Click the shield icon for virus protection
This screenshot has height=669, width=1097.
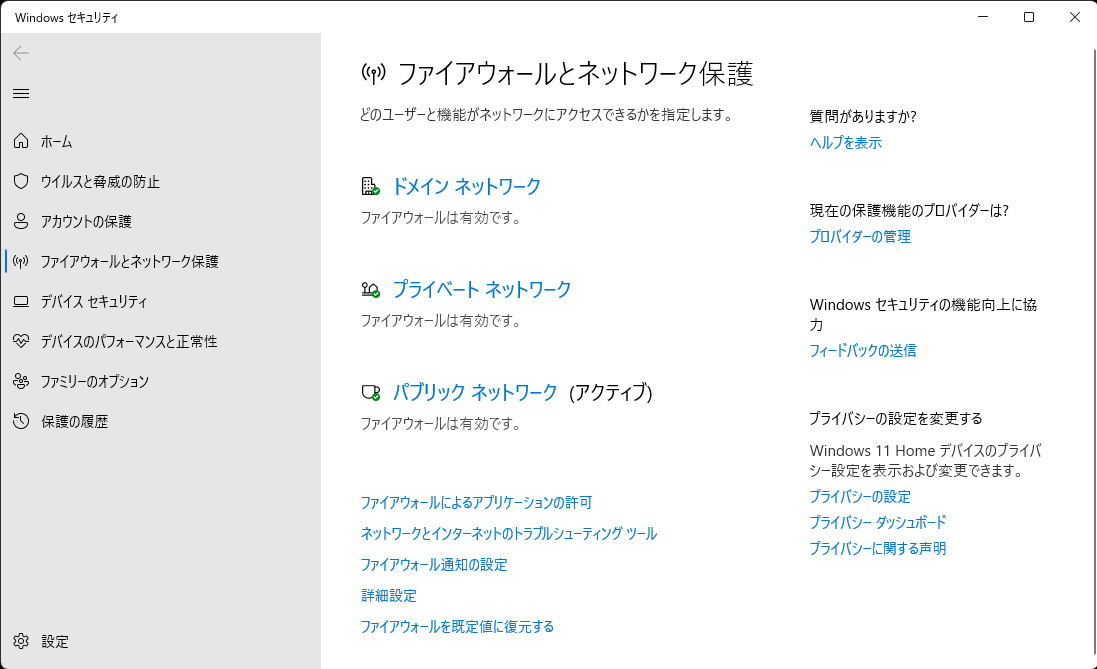pos(21,182)
